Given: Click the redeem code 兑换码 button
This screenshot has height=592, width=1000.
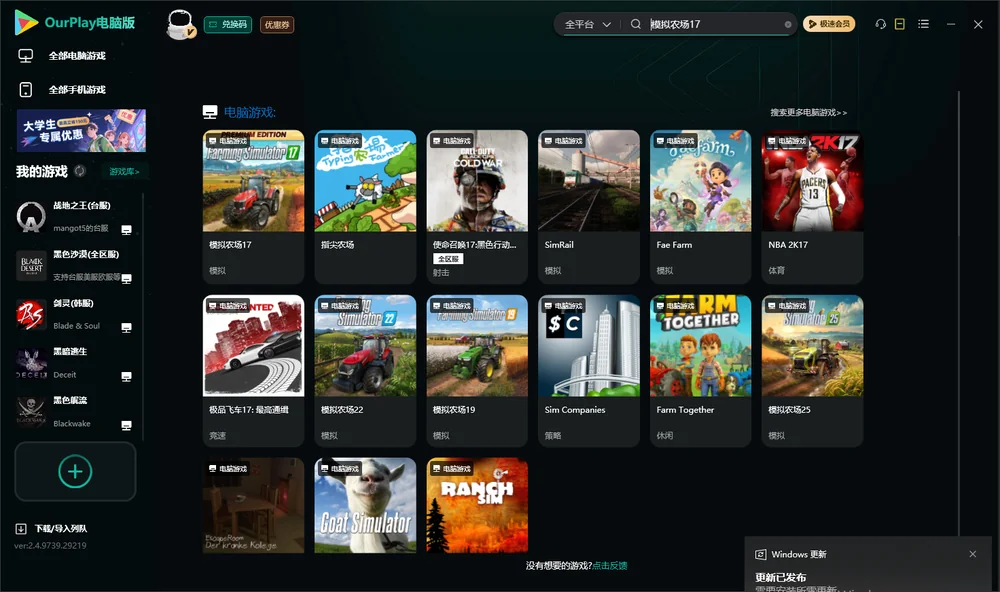Looking at the screenshot, I should tap(228, 24).
